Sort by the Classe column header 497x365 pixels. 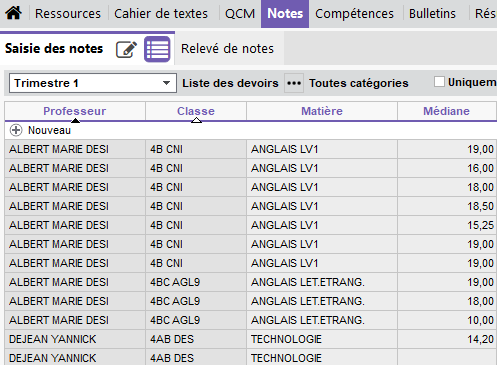pyautogui.click(x=196, y=111)
